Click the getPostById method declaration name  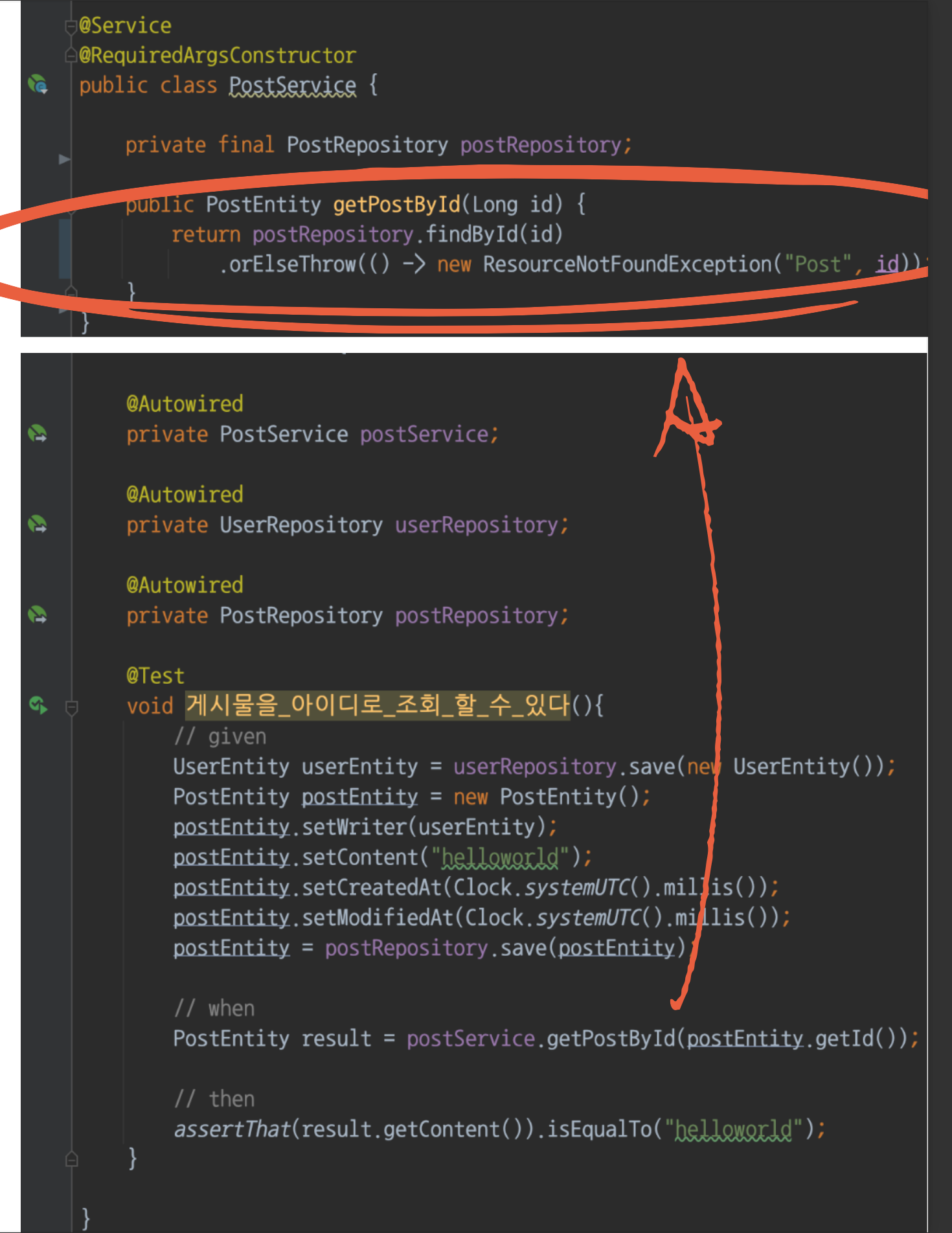(396, 204)
